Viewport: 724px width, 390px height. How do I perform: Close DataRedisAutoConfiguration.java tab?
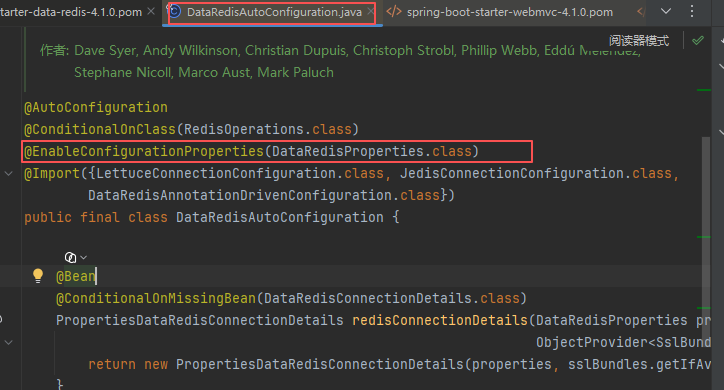[x=370, y=12]
